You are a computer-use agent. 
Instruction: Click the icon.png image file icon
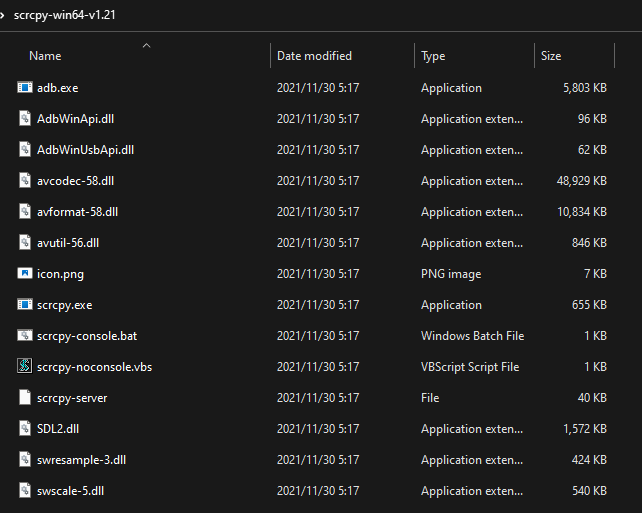coord(26,274)
